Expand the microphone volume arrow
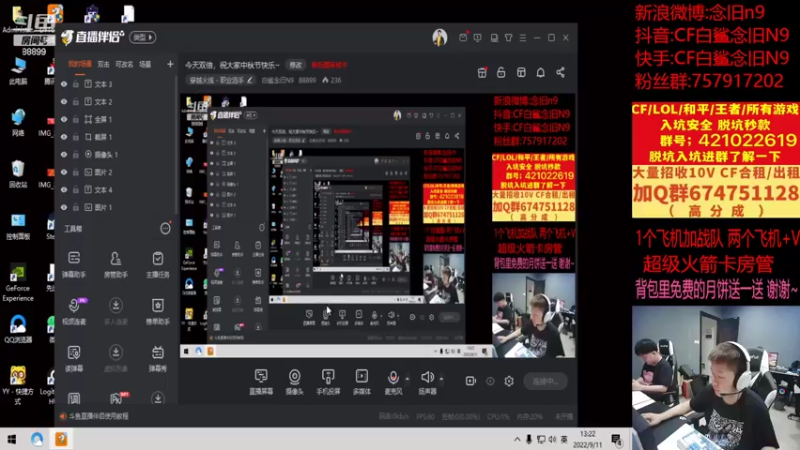The width and height of the screenshot is (800, 450). 407,379
